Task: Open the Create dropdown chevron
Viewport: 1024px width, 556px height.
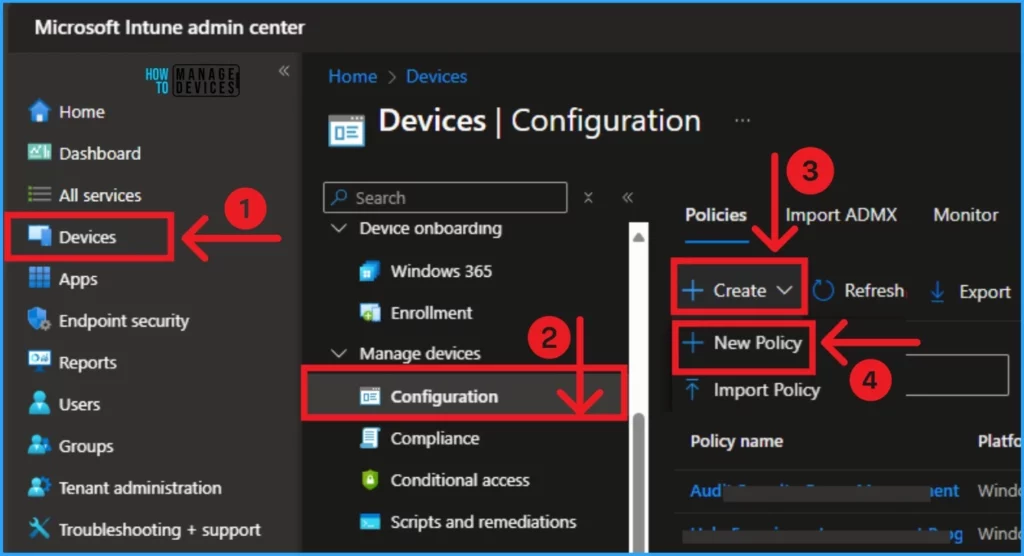Action: 784,290
